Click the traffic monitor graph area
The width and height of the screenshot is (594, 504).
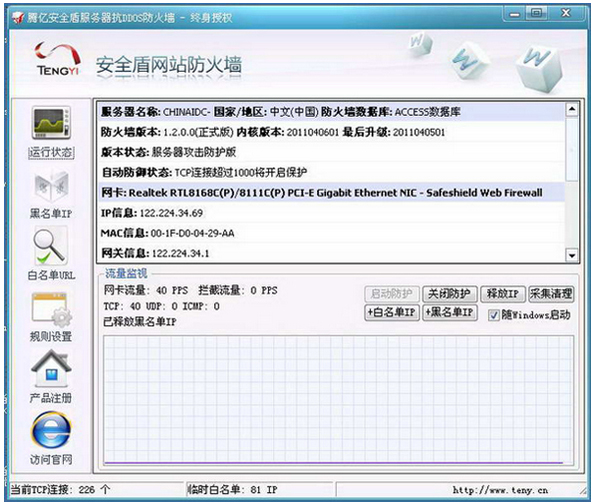pyautogui.click(x=339, y=400)
